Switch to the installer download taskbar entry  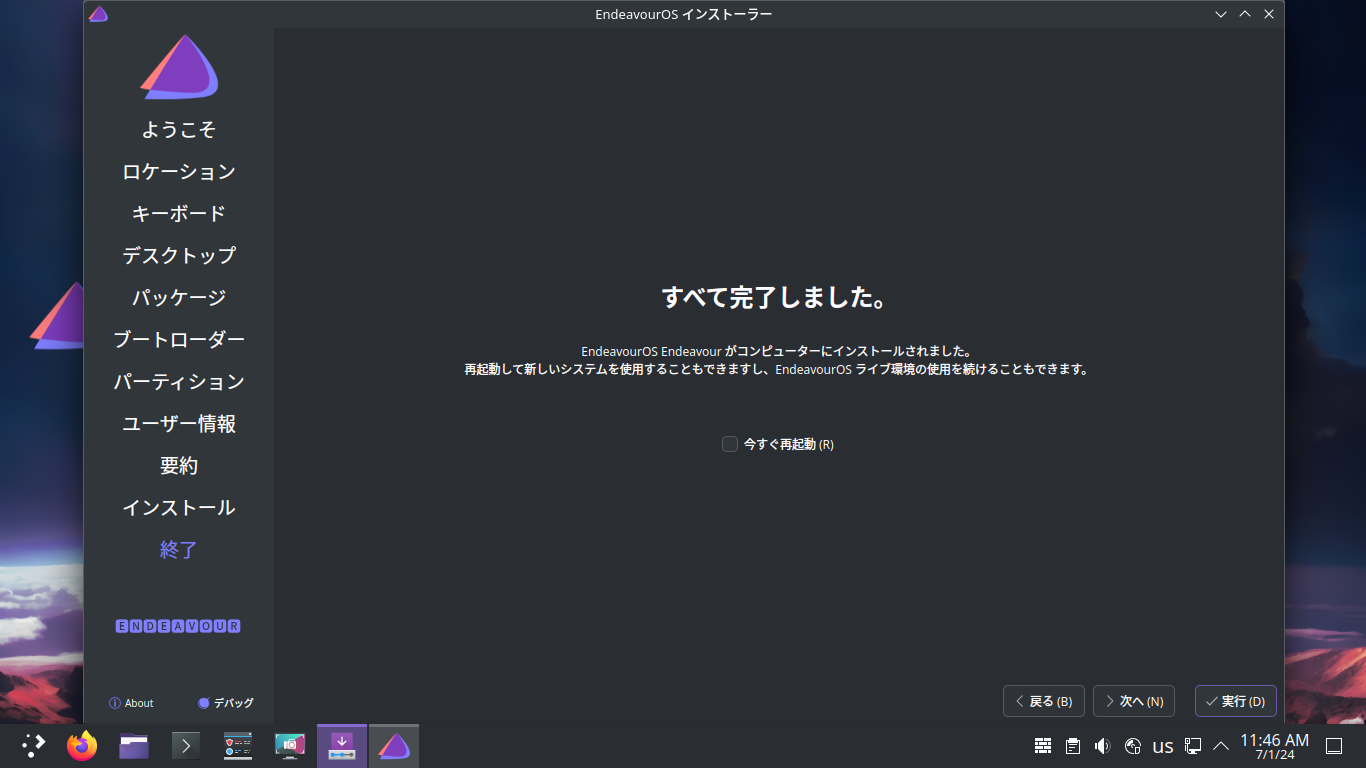click(x=342, y=746)
